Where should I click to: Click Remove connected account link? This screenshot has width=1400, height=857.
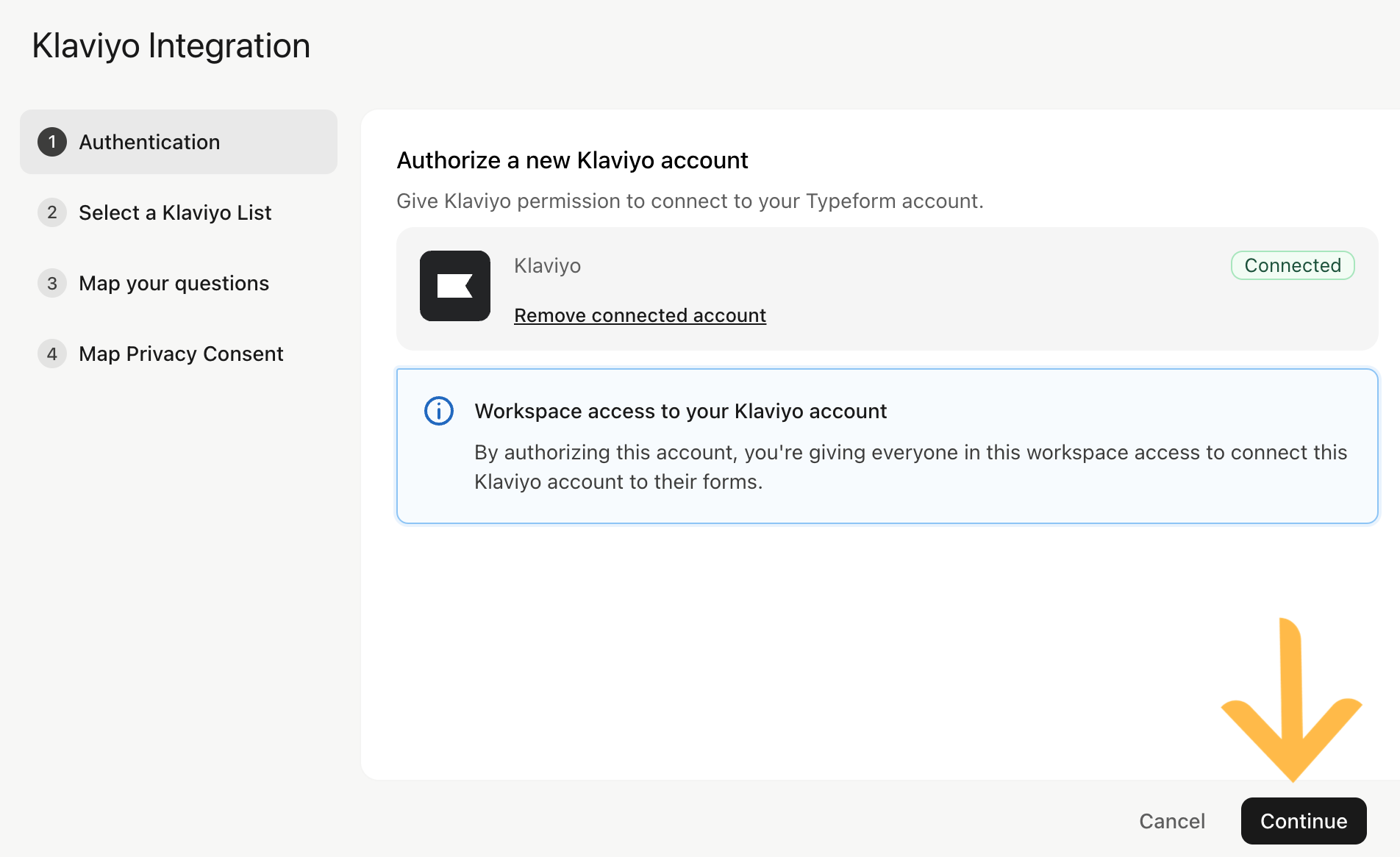point(640,315)
